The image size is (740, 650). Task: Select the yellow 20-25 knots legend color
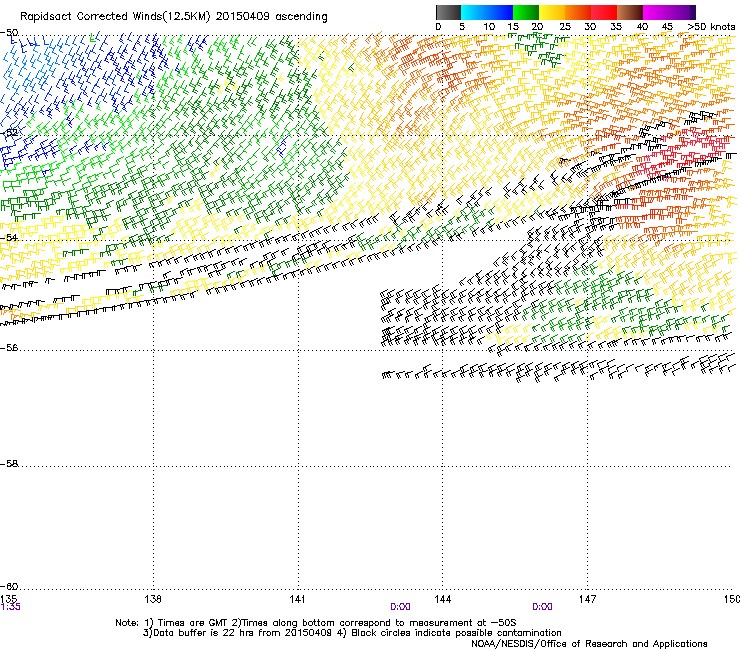[552, 12]
